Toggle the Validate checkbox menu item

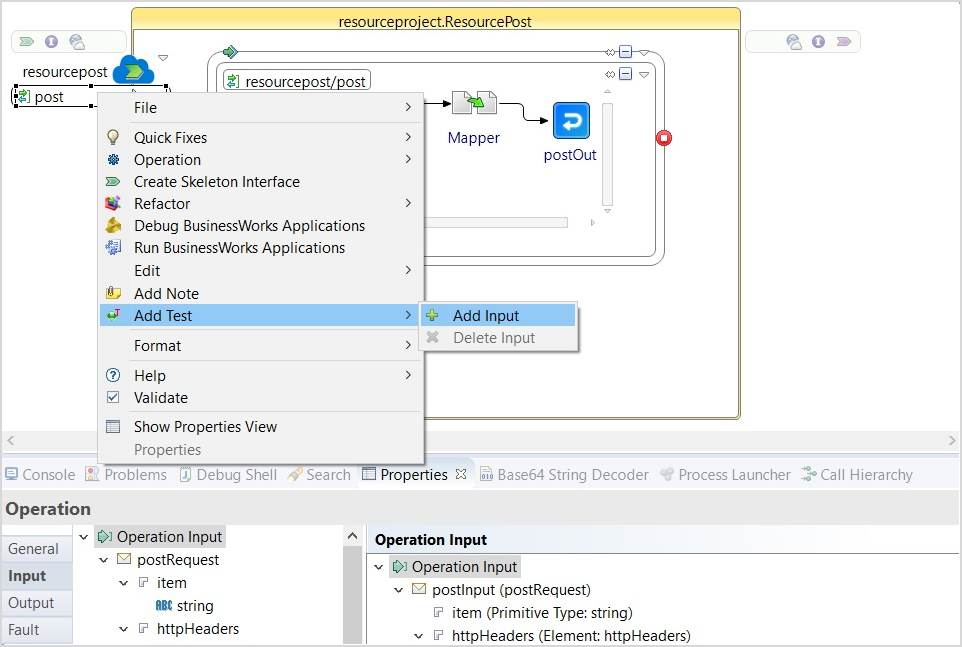(114, 398)
